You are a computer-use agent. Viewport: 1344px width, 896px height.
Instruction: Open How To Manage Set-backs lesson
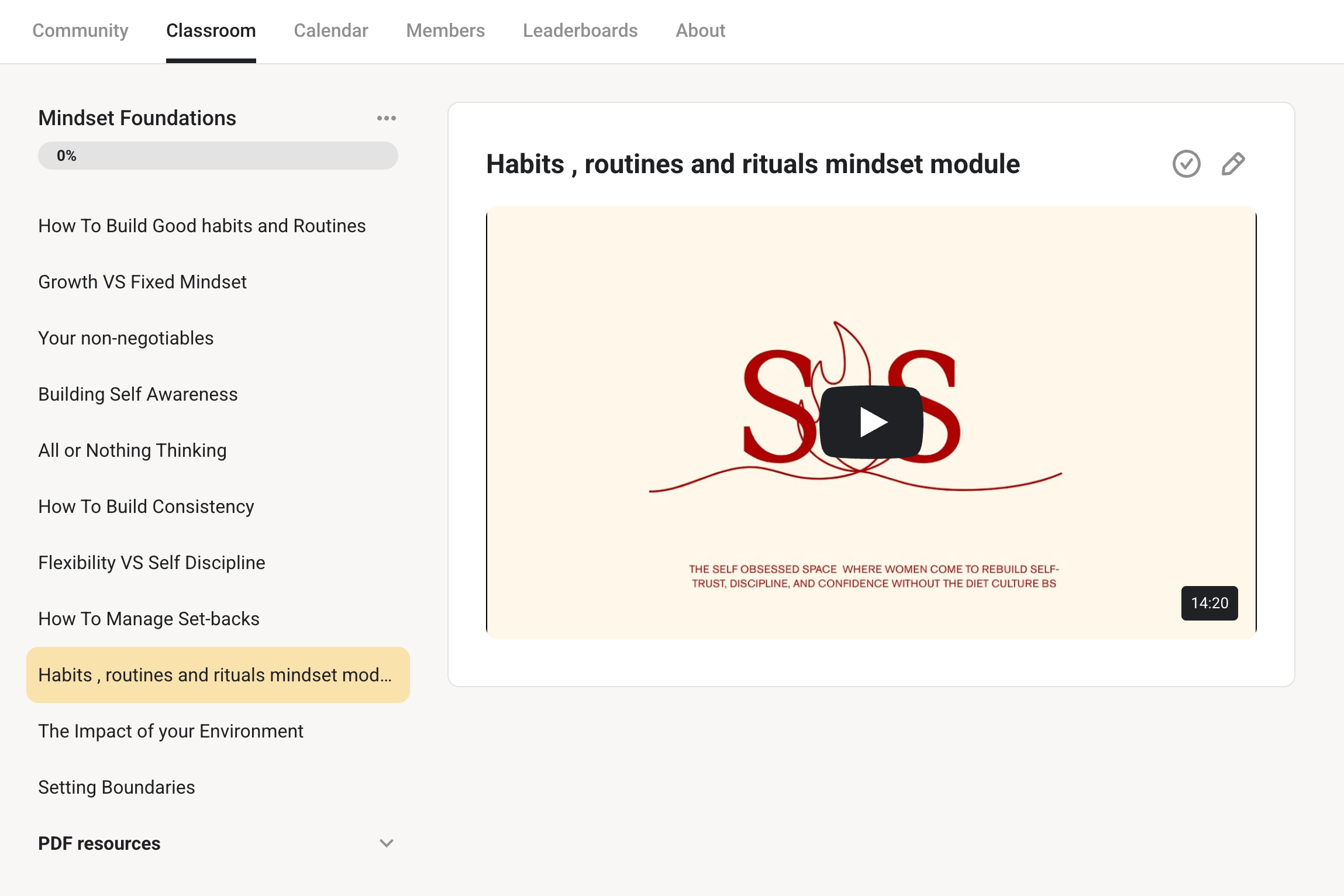tap(149, 619)
